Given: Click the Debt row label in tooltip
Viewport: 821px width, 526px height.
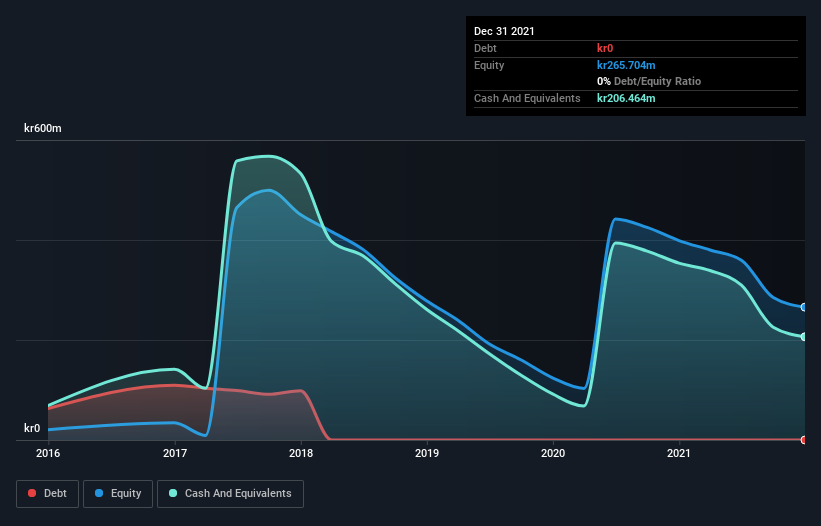Looking at the screenshot, I should (485, 48).
